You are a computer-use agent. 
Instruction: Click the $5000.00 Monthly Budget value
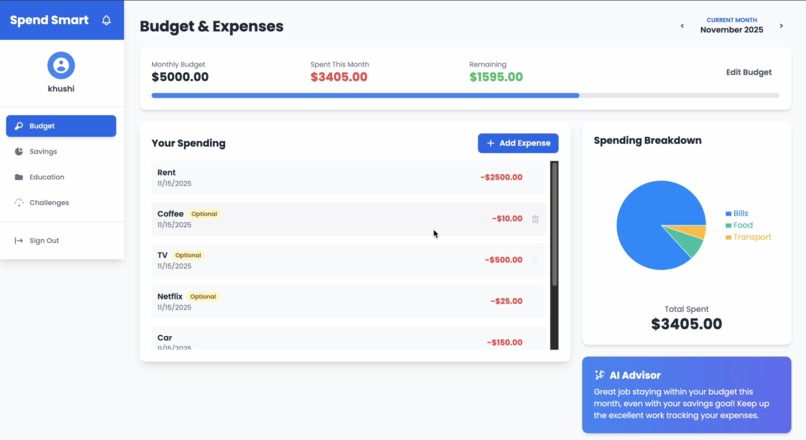tap(180, 77)
